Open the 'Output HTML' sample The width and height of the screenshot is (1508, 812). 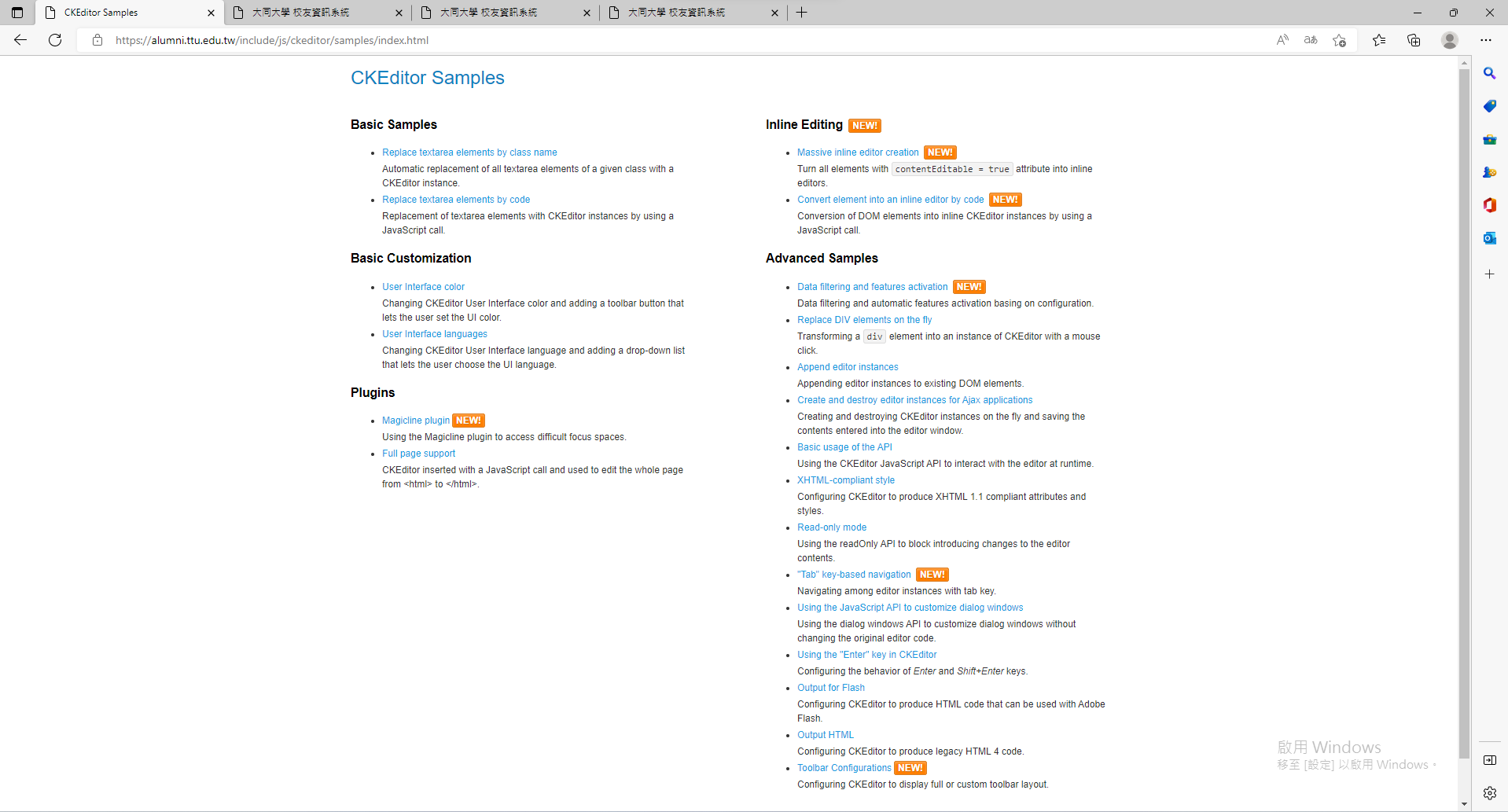click(x=826, y=735)
